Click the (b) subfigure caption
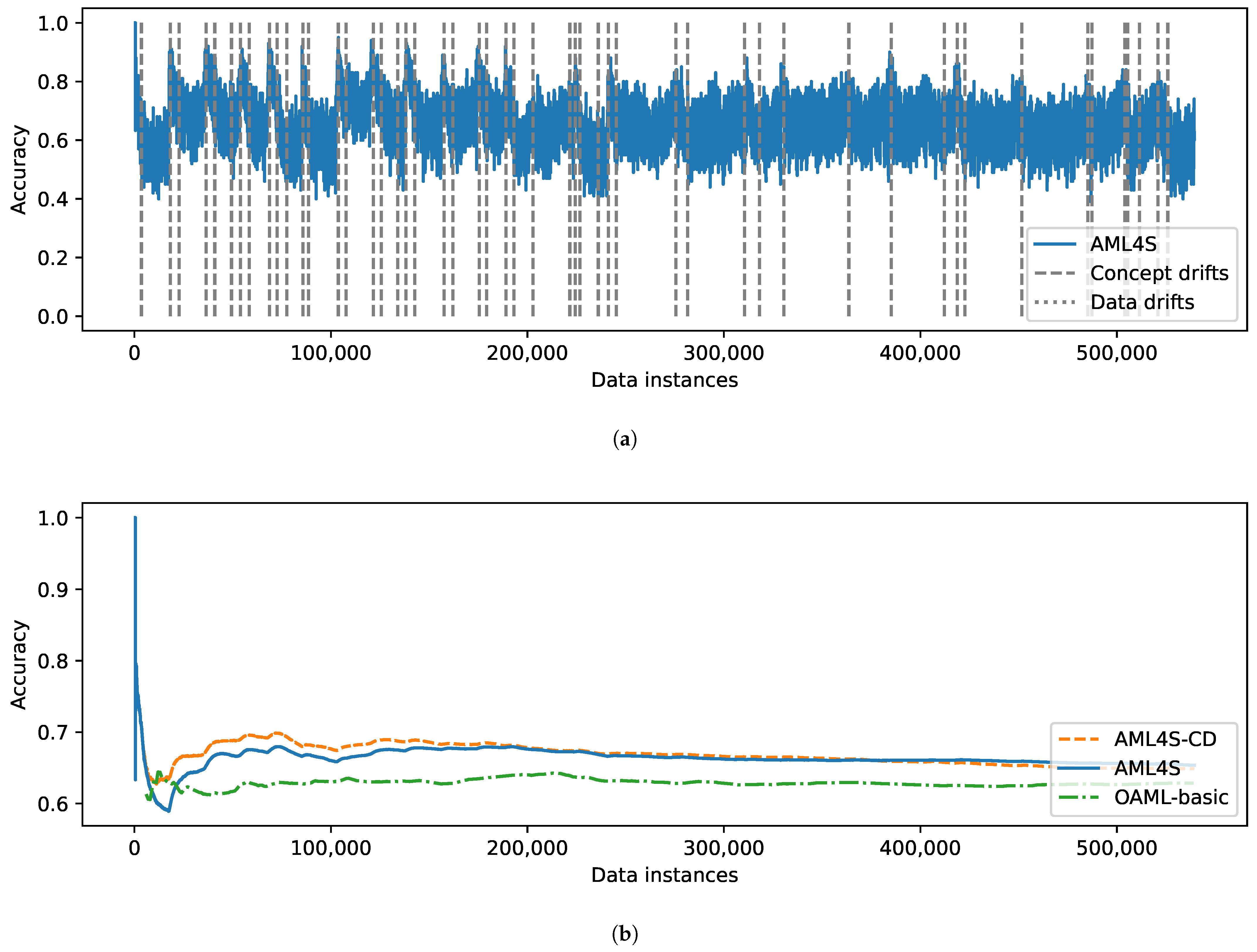Viewport: 1257px width, 952px height. click(x=625, y=934)
